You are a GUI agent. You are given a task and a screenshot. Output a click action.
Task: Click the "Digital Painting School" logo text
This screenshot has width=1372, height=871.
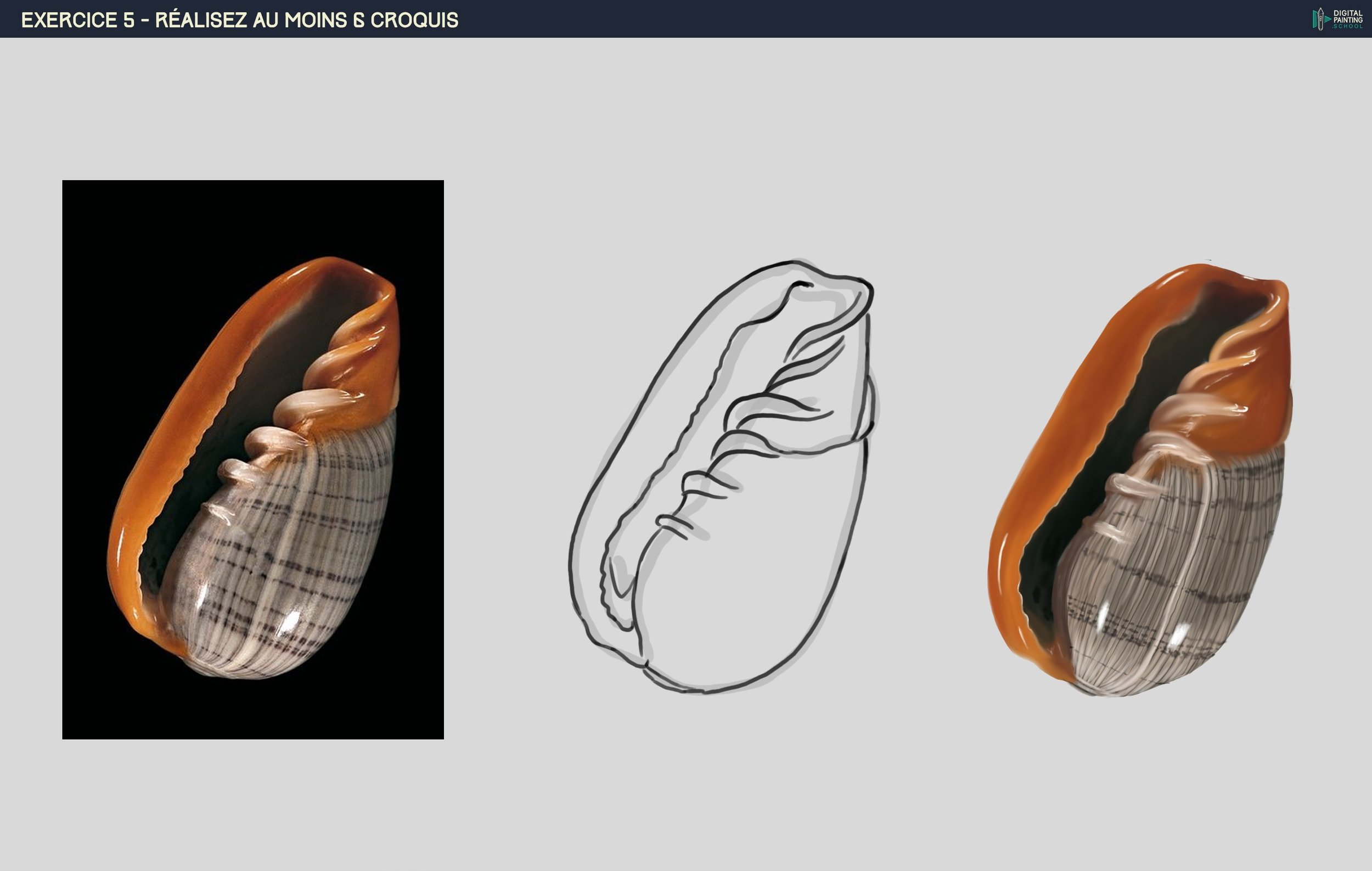(1347, 19)
